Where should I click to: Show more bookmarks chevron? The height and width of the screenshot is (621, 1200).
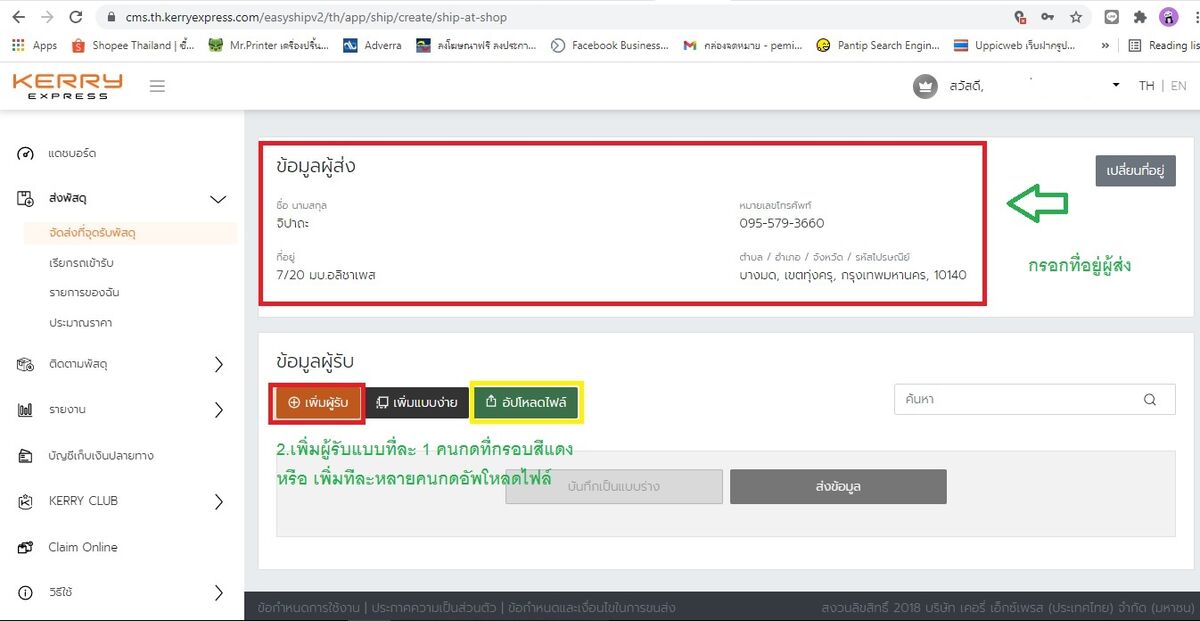pos(1105,45)
